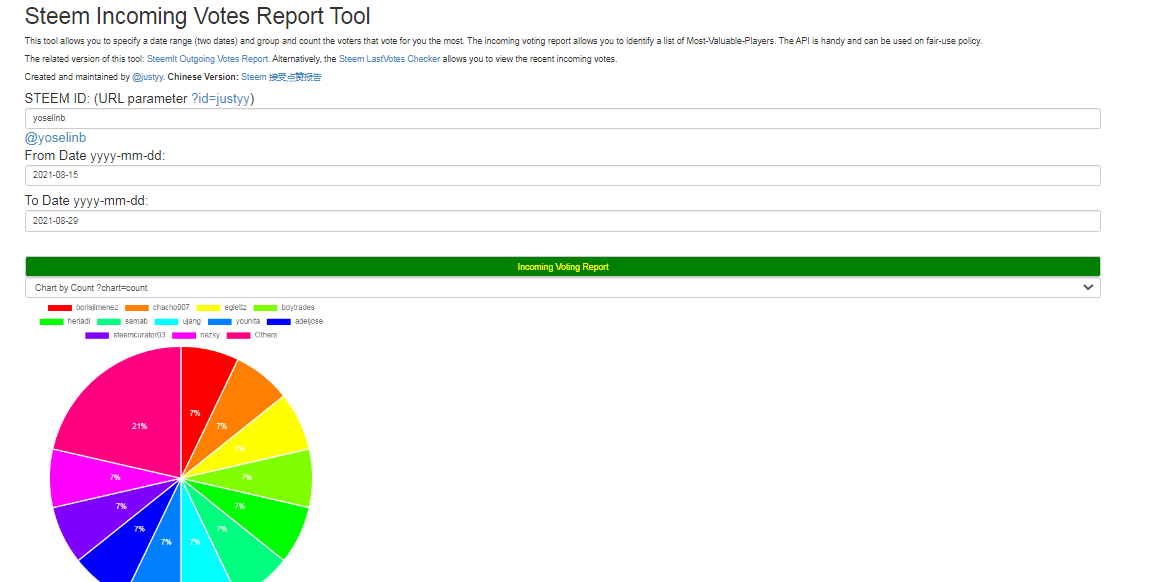Focus the STEEM ID field containing yoselinb
This screenshot has height=582, width=1153.
(x=563, y=118)
